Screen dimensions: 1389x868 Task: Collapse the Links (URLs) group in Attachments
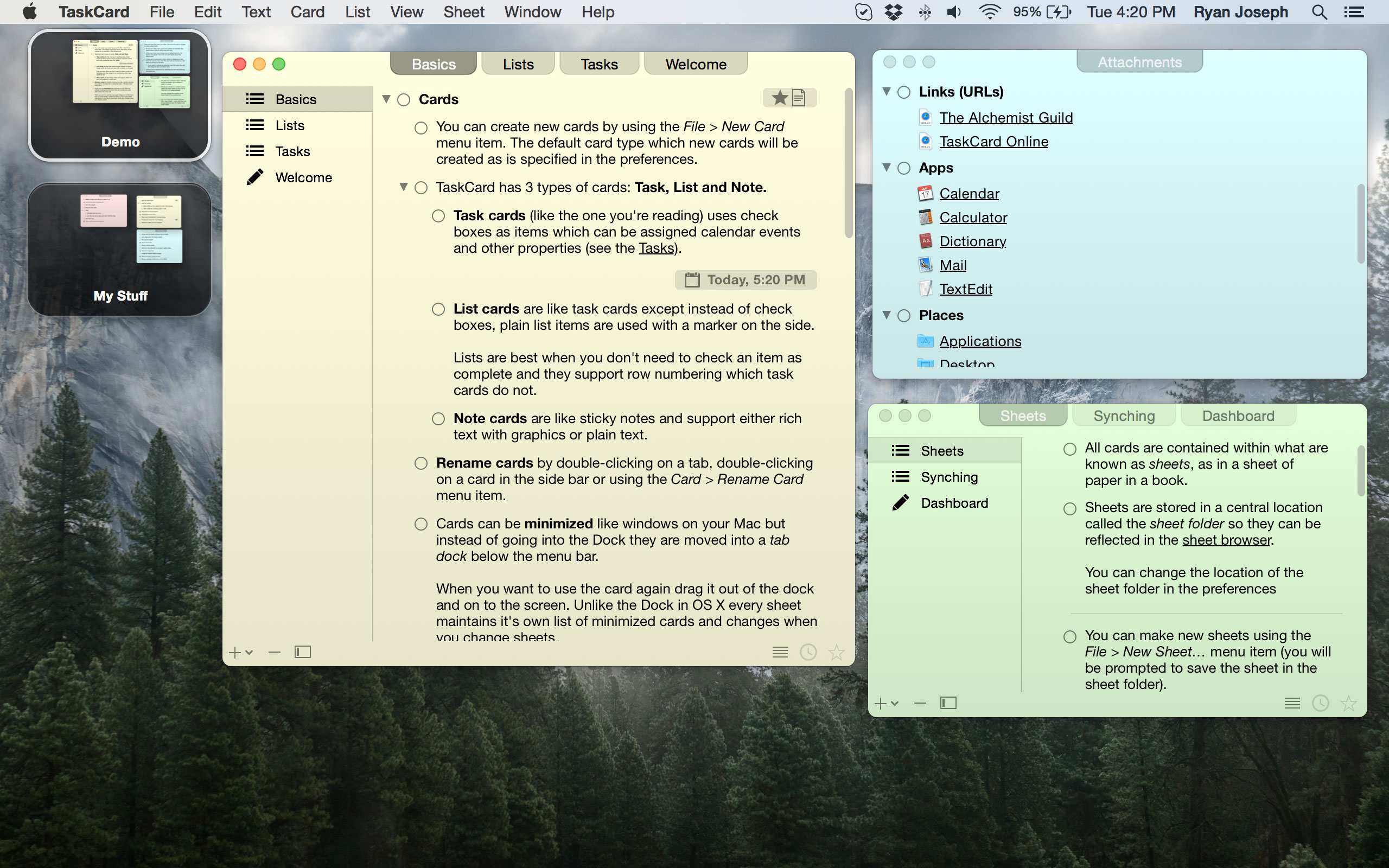(x=887, y=91)
